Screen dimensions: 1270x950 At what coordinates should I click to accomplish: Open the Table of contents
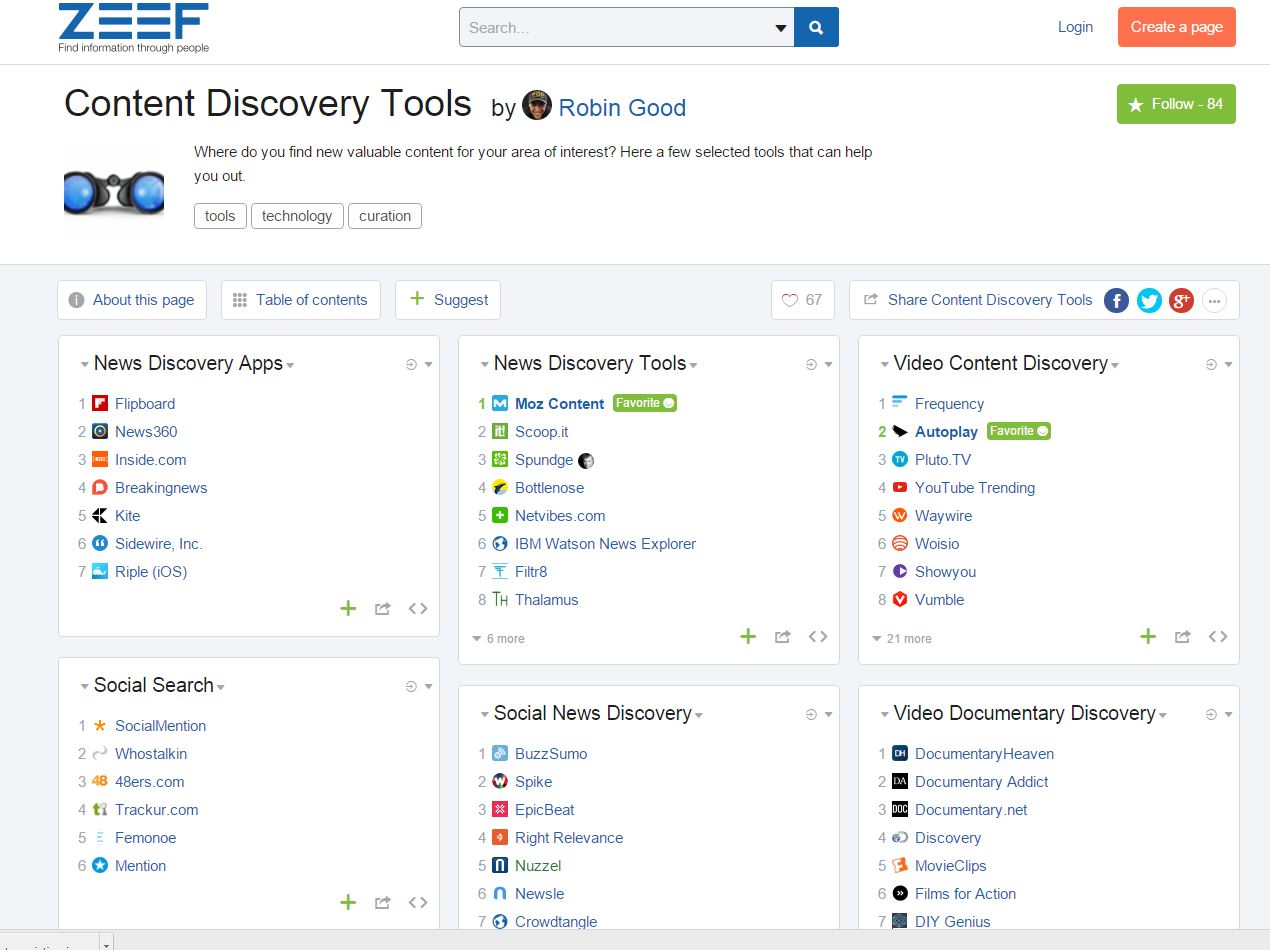point(300,300)
